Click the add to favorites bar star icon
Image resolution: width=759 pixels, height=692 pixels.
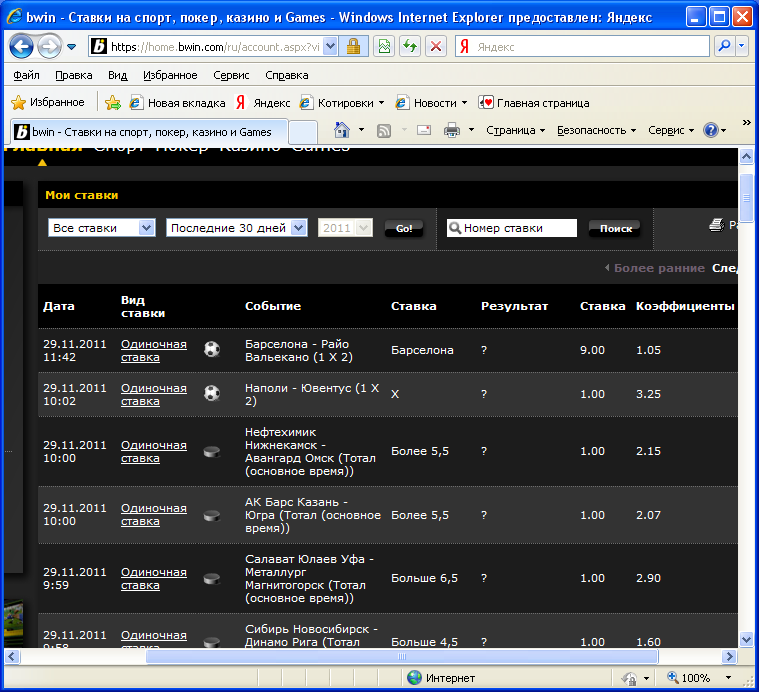coord(113,103)
